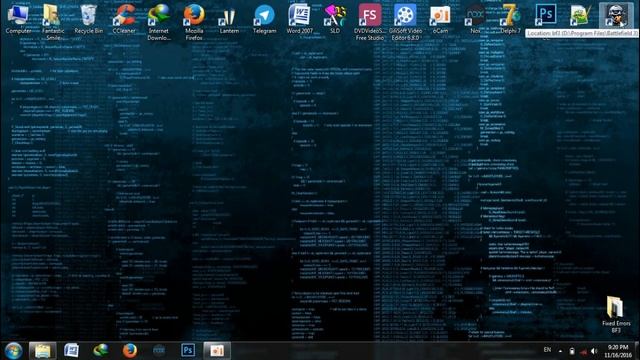Click the network tray icon
The image size is (640, 360).
coord(583,351)
